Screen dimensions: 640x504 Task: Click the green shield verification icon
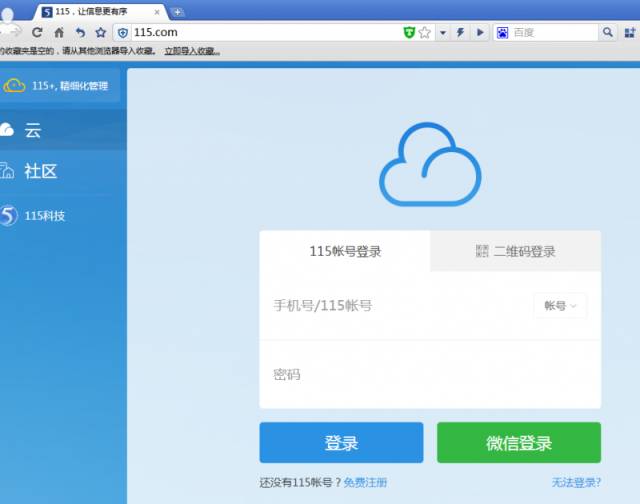coord(409,32)
